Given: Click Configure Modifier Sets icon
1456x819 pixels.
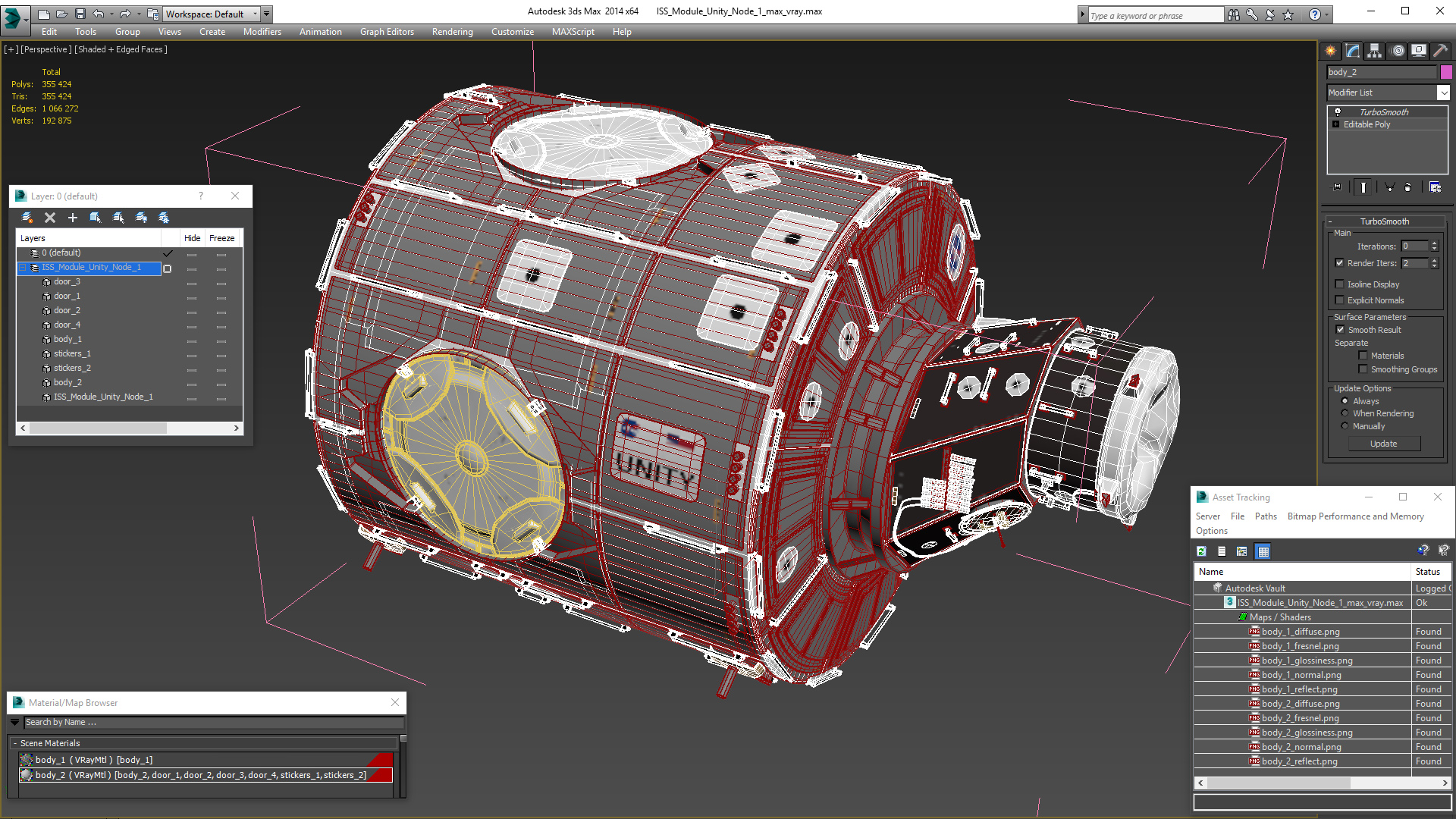Looking at the screenshot, I should coord(1435,187).
